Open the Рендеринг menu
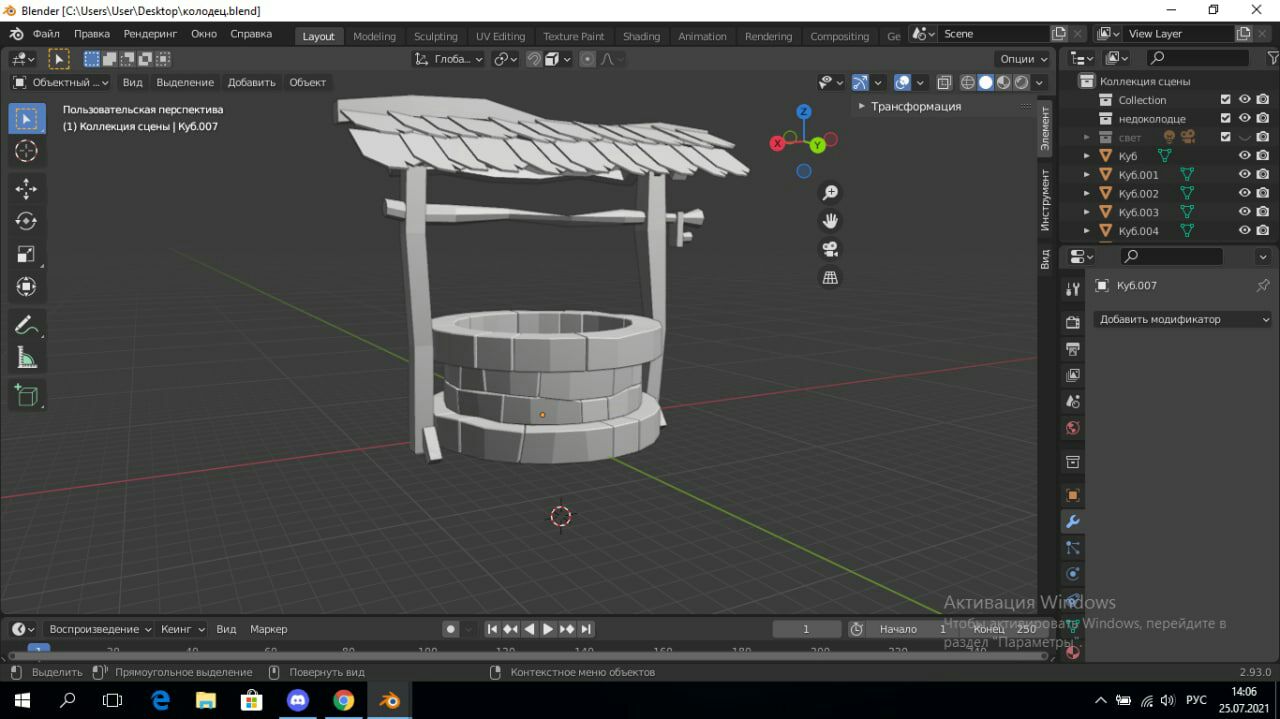The height and width of the screenshot is (719, 1280). pyautogui.click(x=150, y=34)
